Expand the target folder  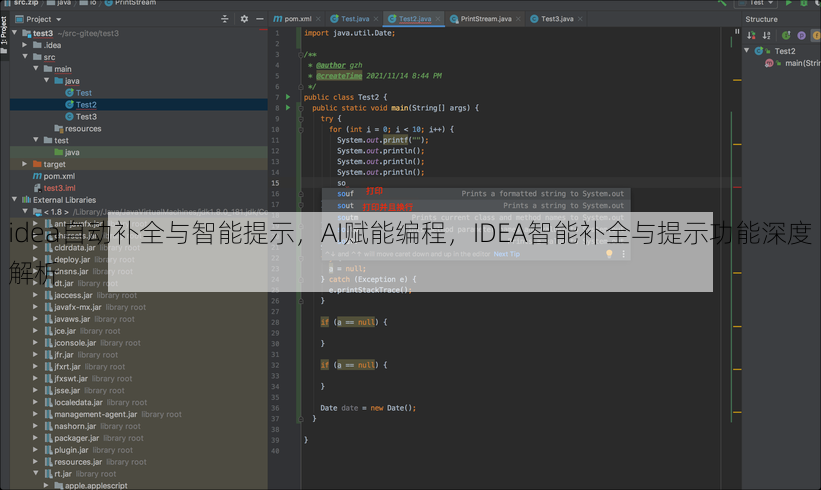pos(25,164)
